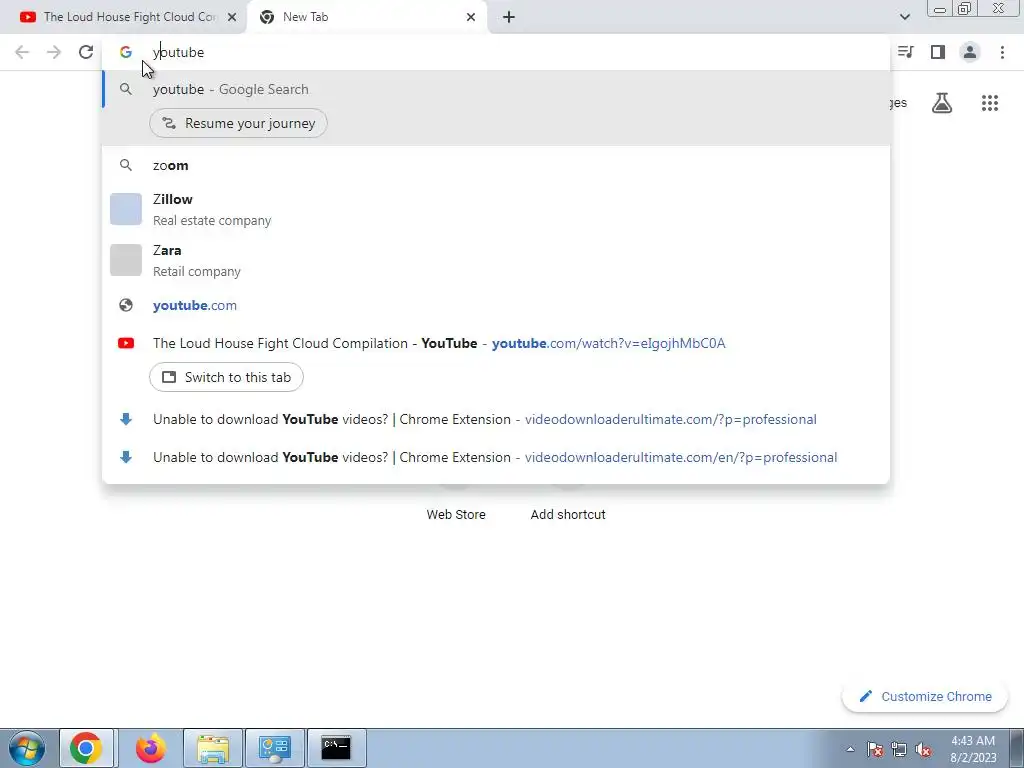Click the Zara suggestion thumbnail
Viewport: 1024px width, 768px height.
coord(126,260)
